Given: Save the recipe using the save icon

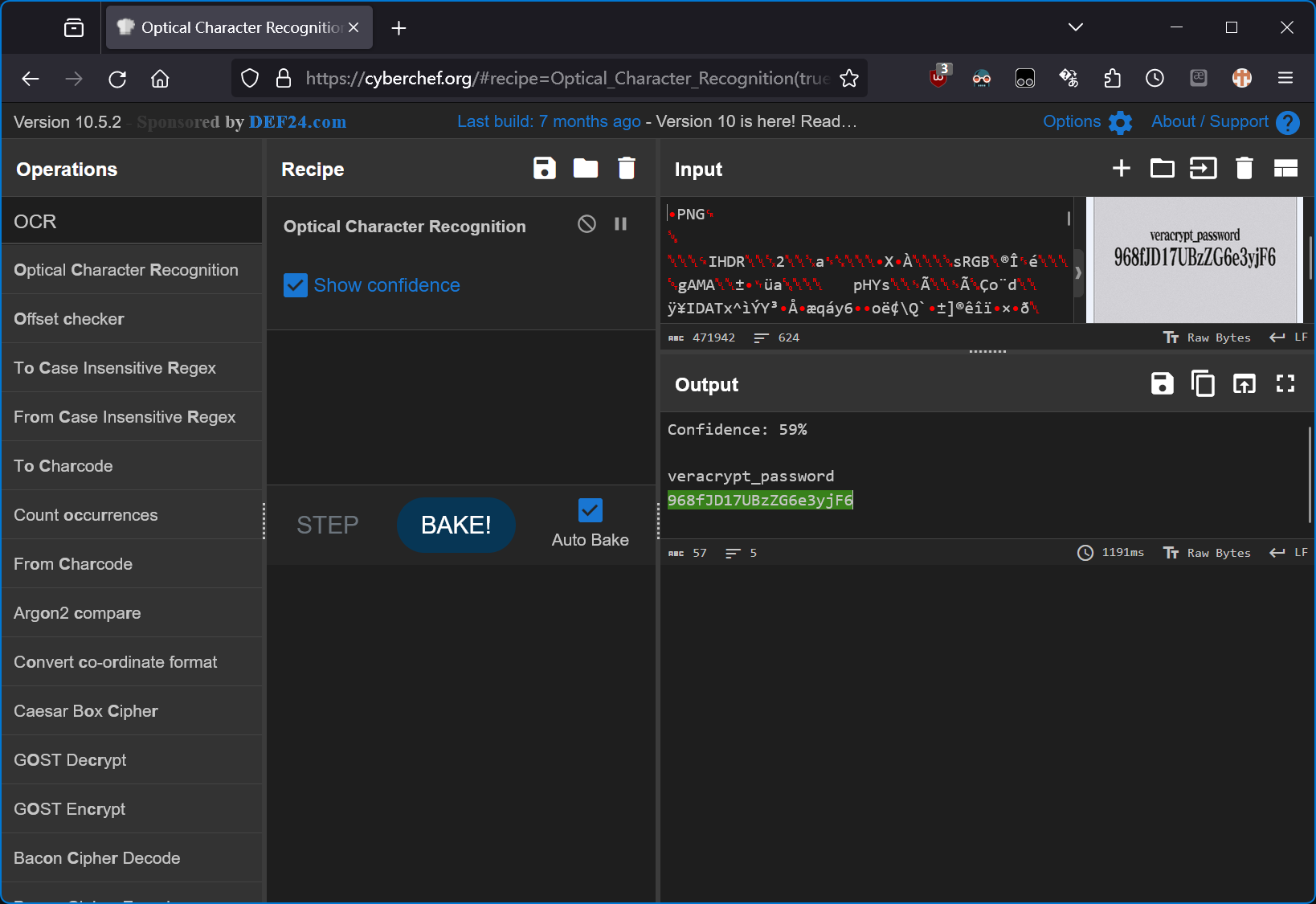Looking at the screenshot, I should (544, 169).
